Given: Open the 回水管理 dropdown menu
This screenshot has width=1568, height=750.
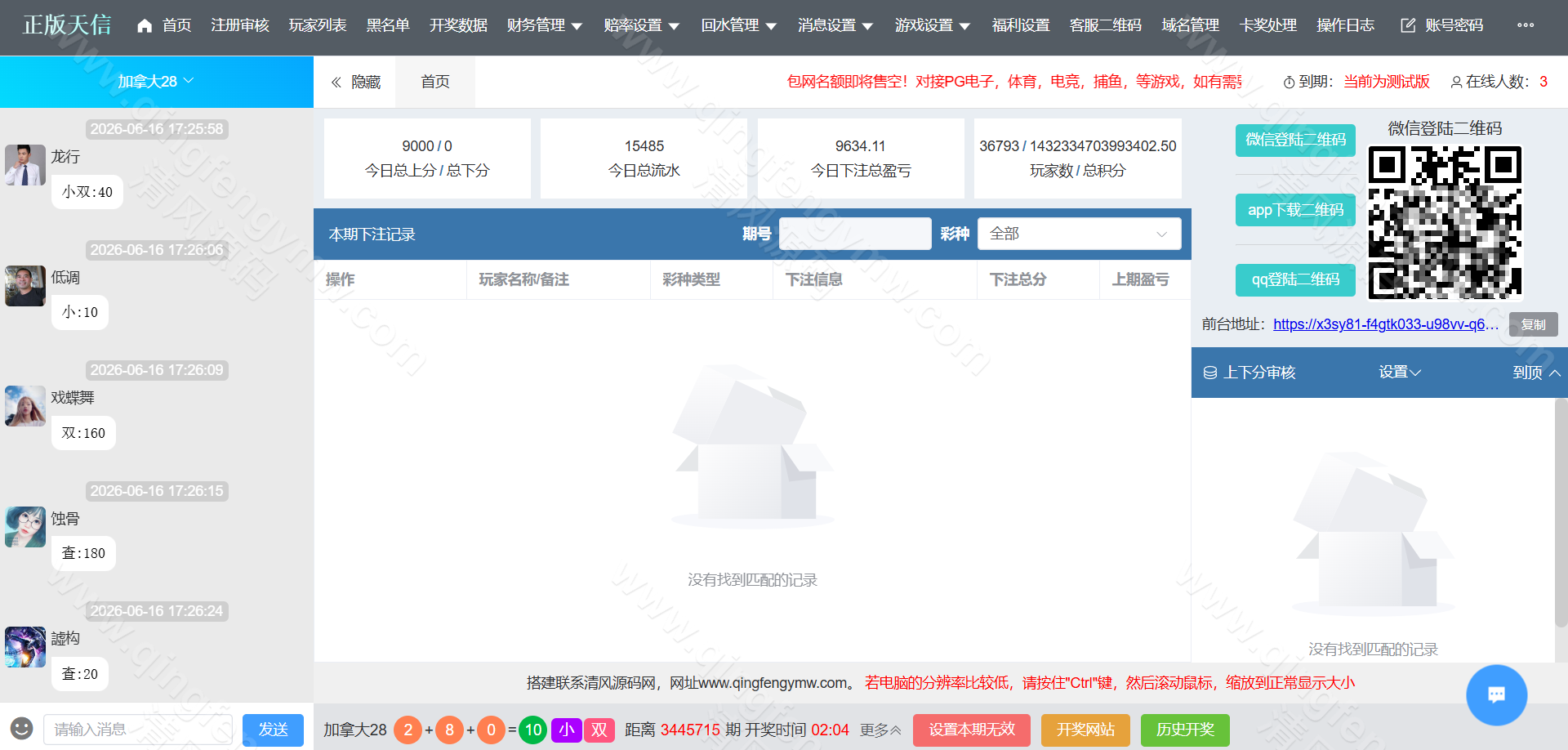Looking at the screenshot, I should (x=739, y=25).
